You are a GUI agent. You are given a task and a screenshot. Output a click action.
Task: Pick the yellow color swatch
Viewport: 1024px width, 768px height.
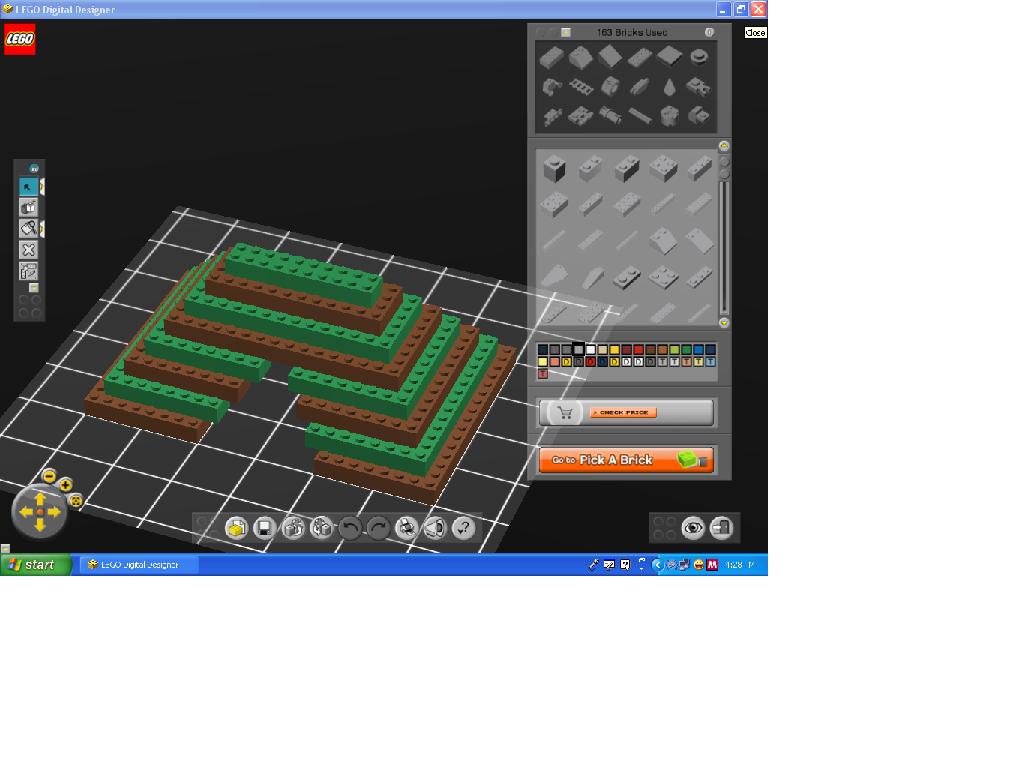pyautogui.click(x=615, y=350)
